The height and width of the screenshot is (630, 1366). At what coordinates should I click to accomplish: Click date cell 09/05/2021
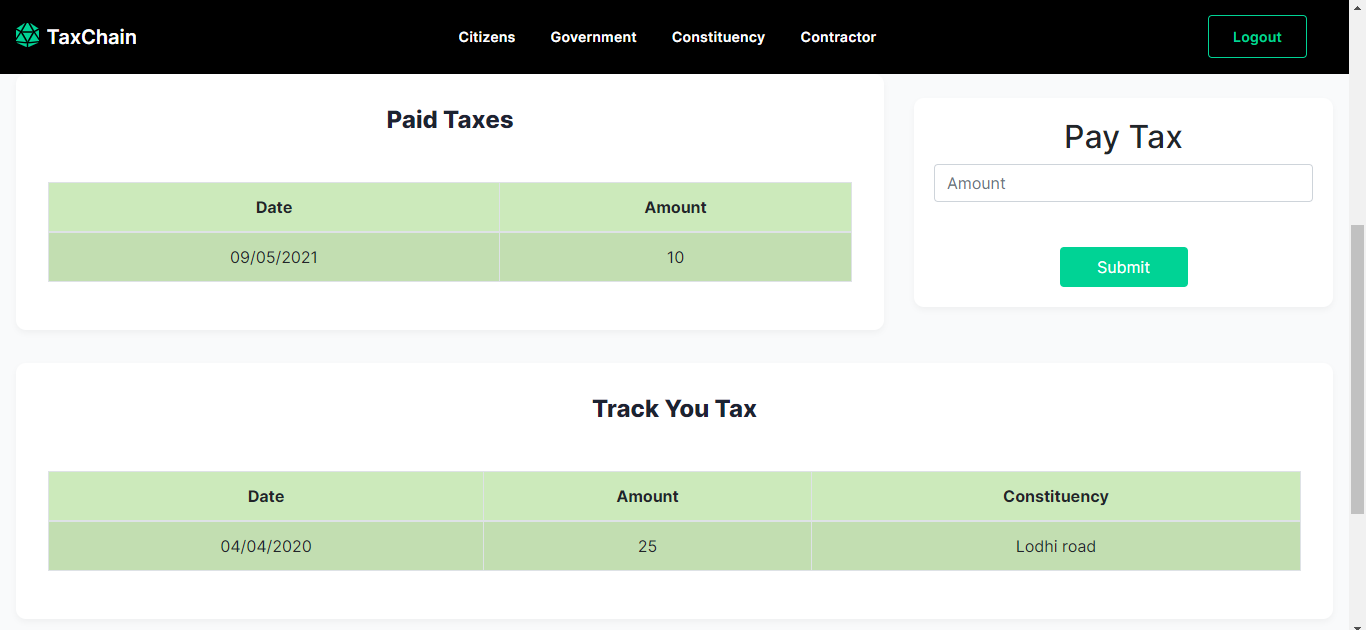click(274, 257)
